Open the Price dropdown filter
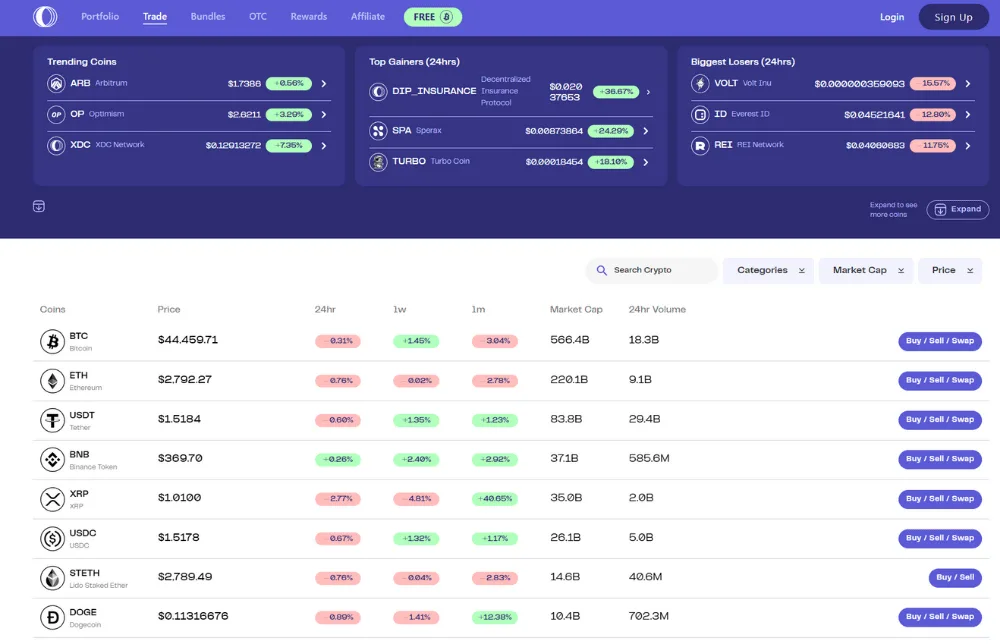The image size is (1000, 644). pyautogui.click(x=949, y=270)
